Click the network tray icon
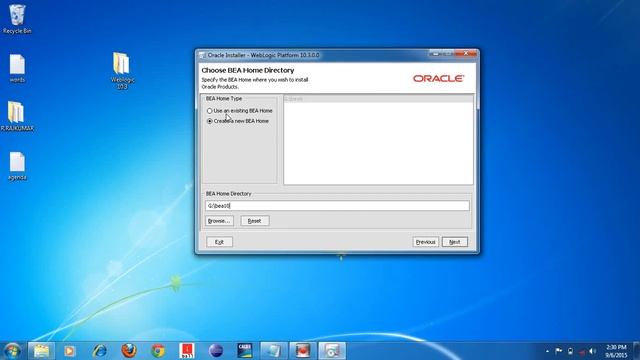This screenshot has height=360, width=640. pos(582,351)
